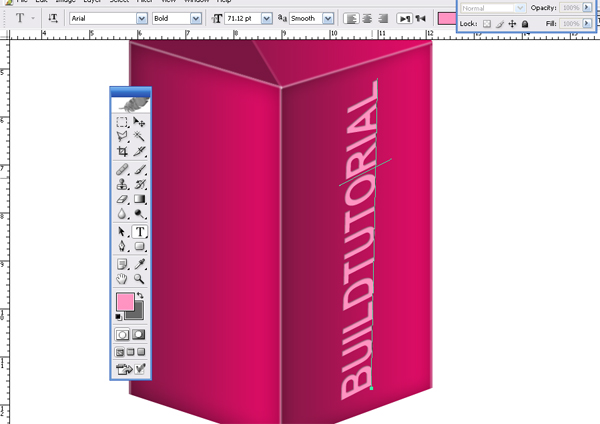This screenshot has height=424, width=600.
Task: Open the Opacity slider arrow
Action: (x=587, y=8)
